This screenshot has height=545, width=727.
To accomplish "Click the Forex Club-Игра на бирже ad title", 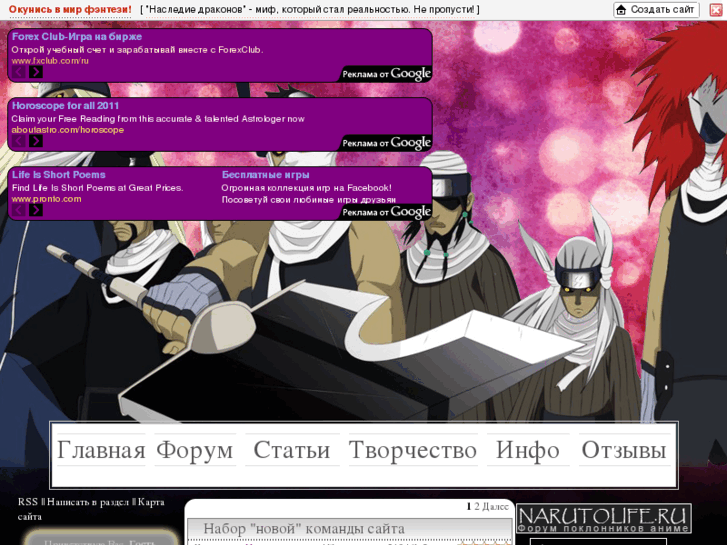I will pos(77,37).
